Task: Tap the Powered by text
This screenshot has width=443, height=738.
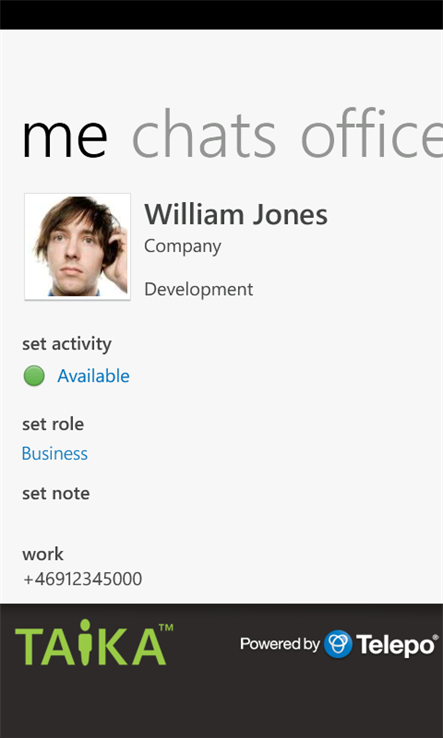Action: [280, 644]
